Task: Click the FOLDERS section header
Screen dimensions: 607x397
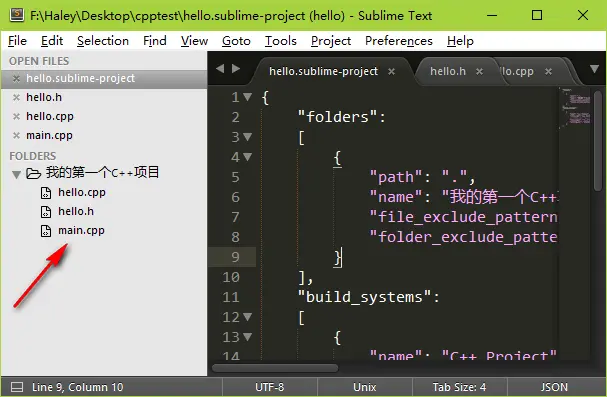Action: point(33,156)
